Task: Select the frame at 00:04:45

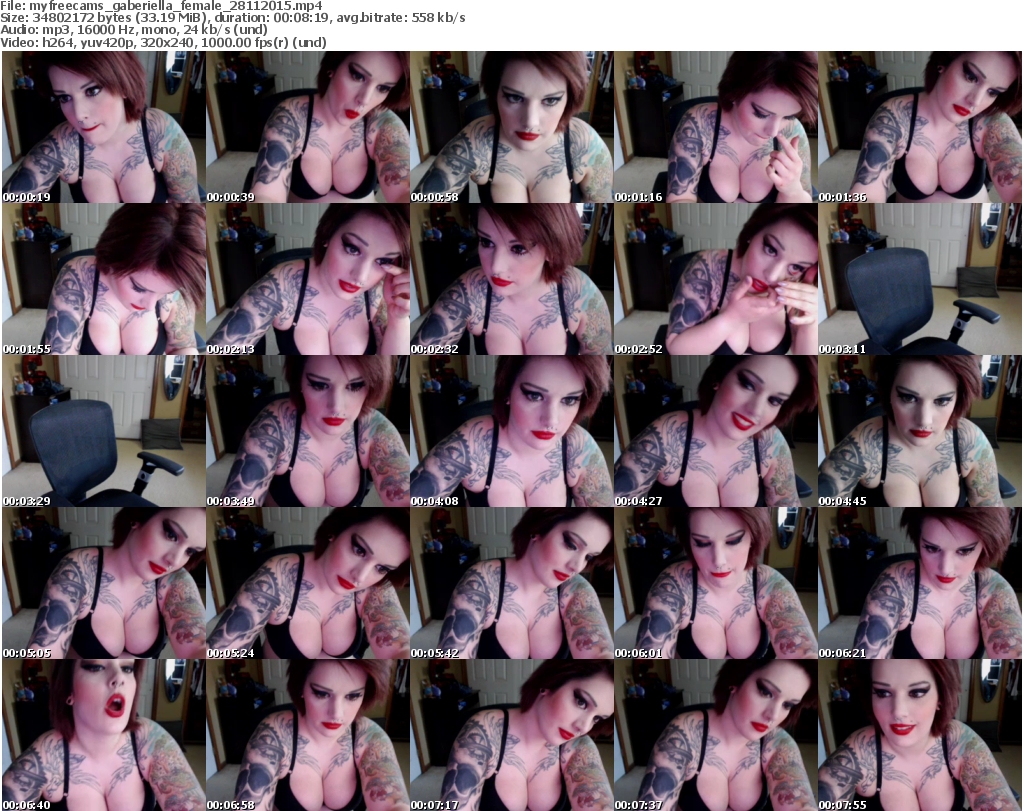Action: (x=920, y=432)
